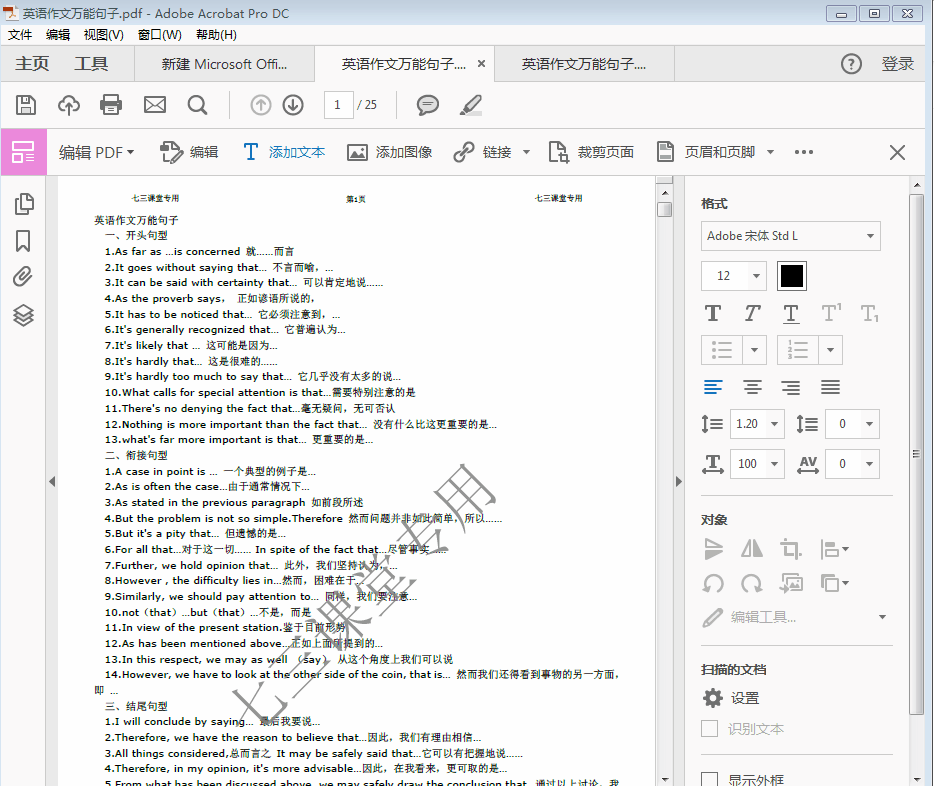The image size is (934, 786).
Task: Expand the font name dropdown
Action: [870, 236]
